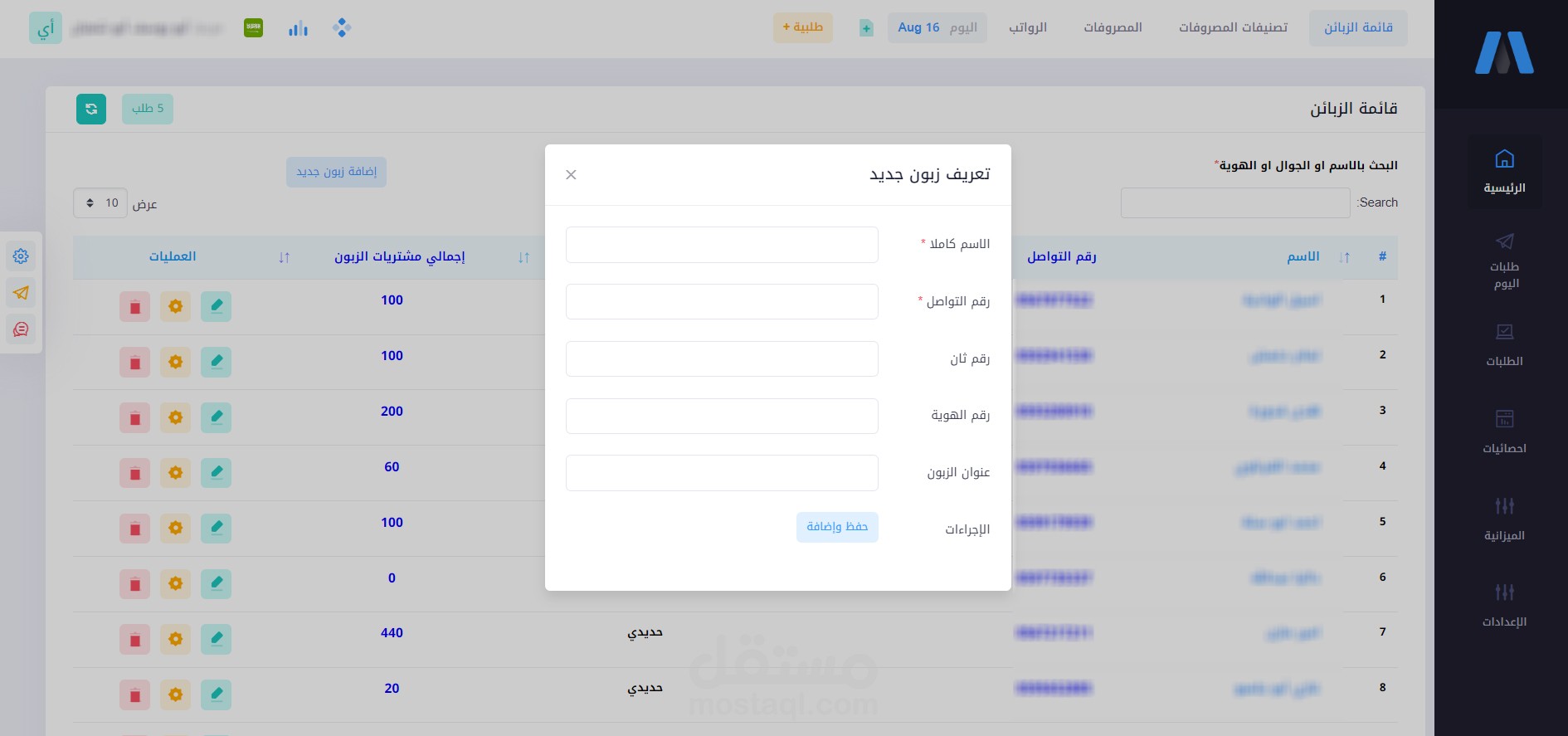Click the floating red chat icon

tap(21, 329)
